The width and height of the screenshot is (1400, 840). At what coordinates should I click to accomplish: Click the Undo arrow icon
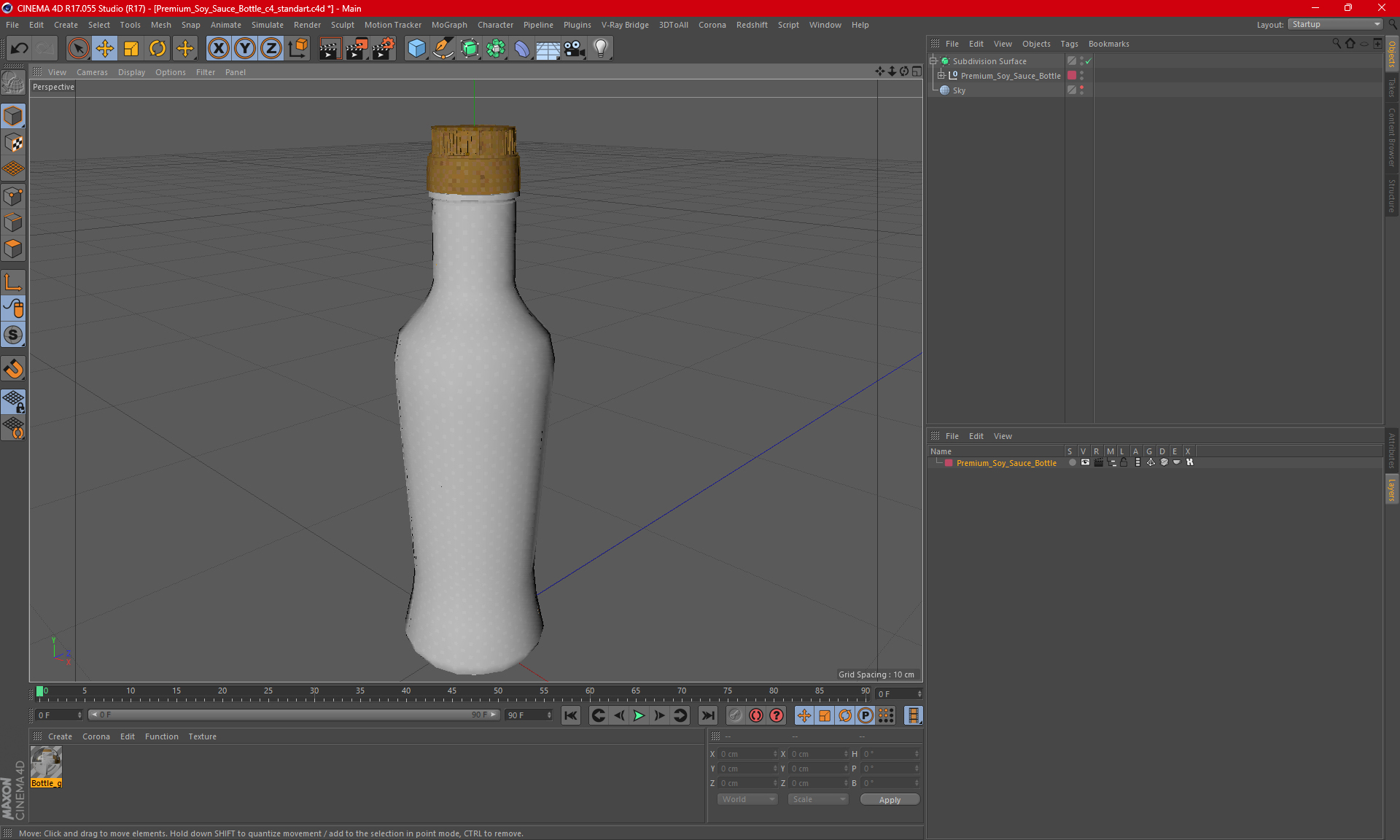(20, 49)
